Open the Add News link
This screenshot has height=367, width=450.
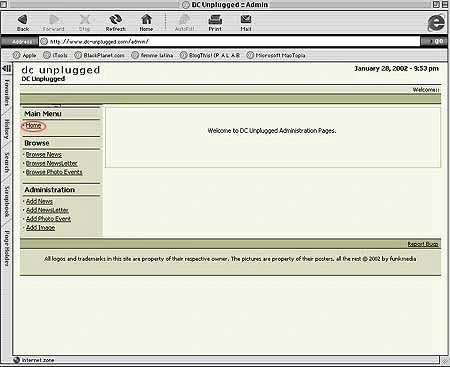pos(39,201)
